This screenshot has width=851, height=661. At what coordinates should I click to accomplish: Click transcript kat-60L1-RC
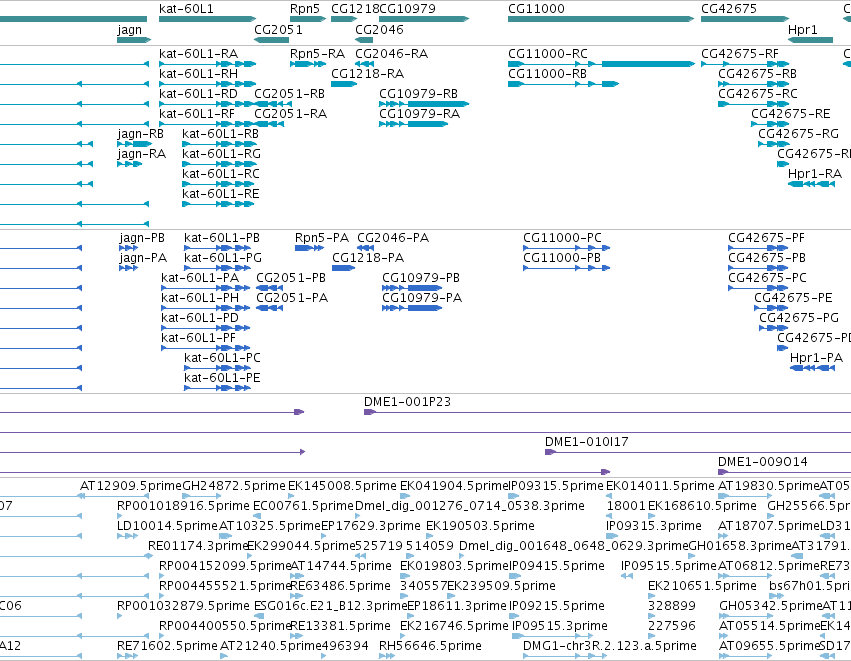(221, 174)
